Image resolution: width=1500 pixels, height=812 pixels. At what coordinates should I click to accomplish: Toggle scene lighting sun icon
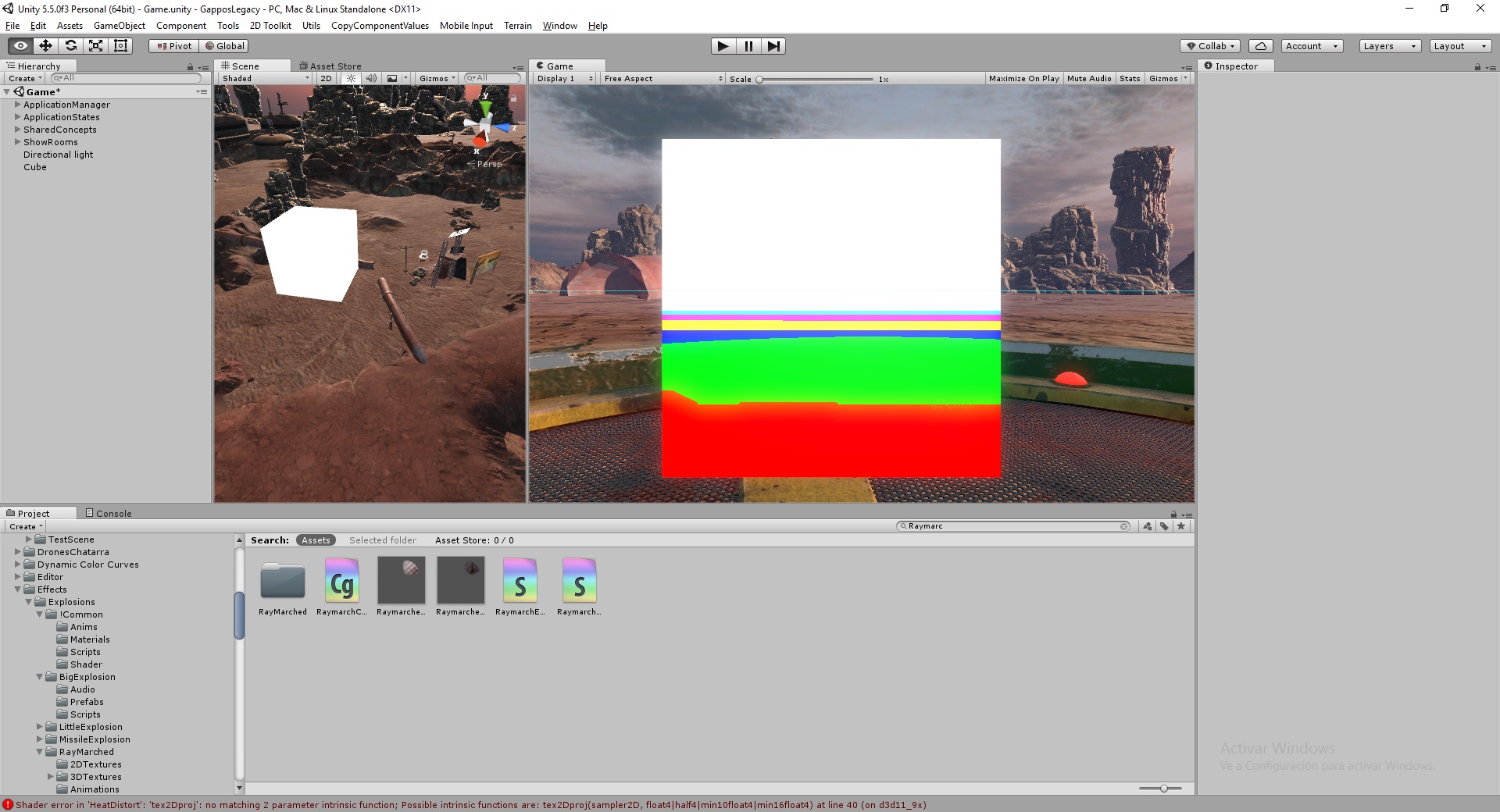click(351, 78)
